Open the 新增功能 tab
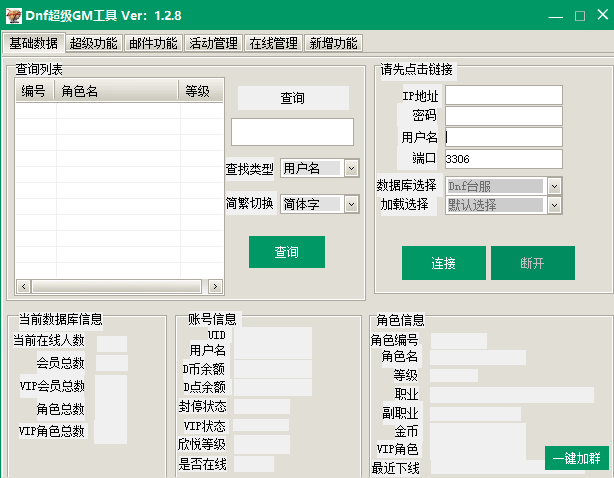This screenshot has height=478, width=614. (334, 43)
